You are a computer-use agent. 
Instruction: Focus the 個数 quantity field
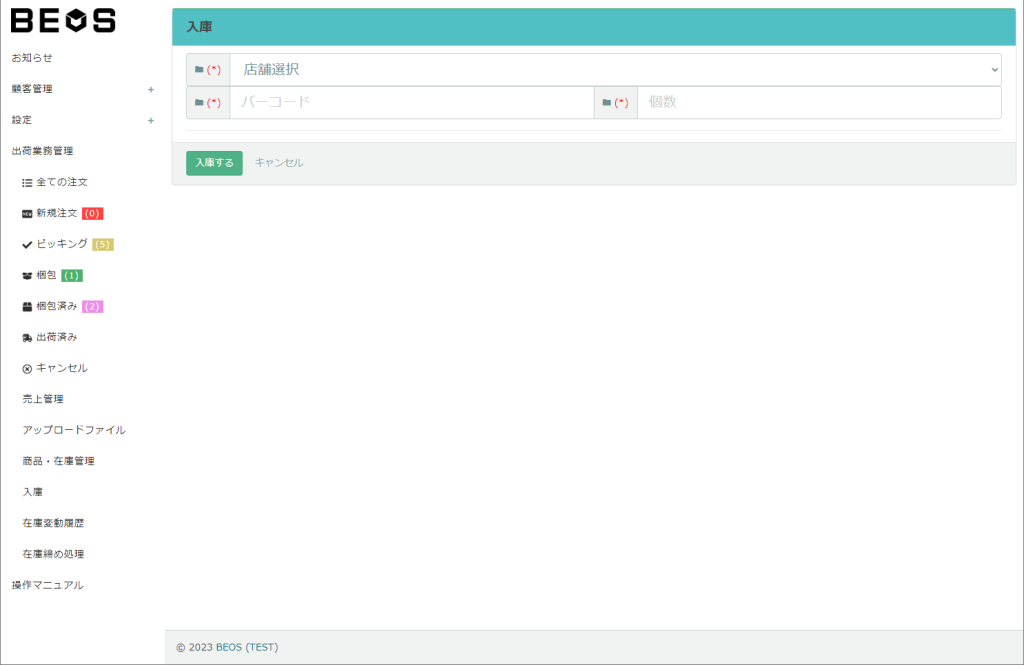tap(818, 103)
